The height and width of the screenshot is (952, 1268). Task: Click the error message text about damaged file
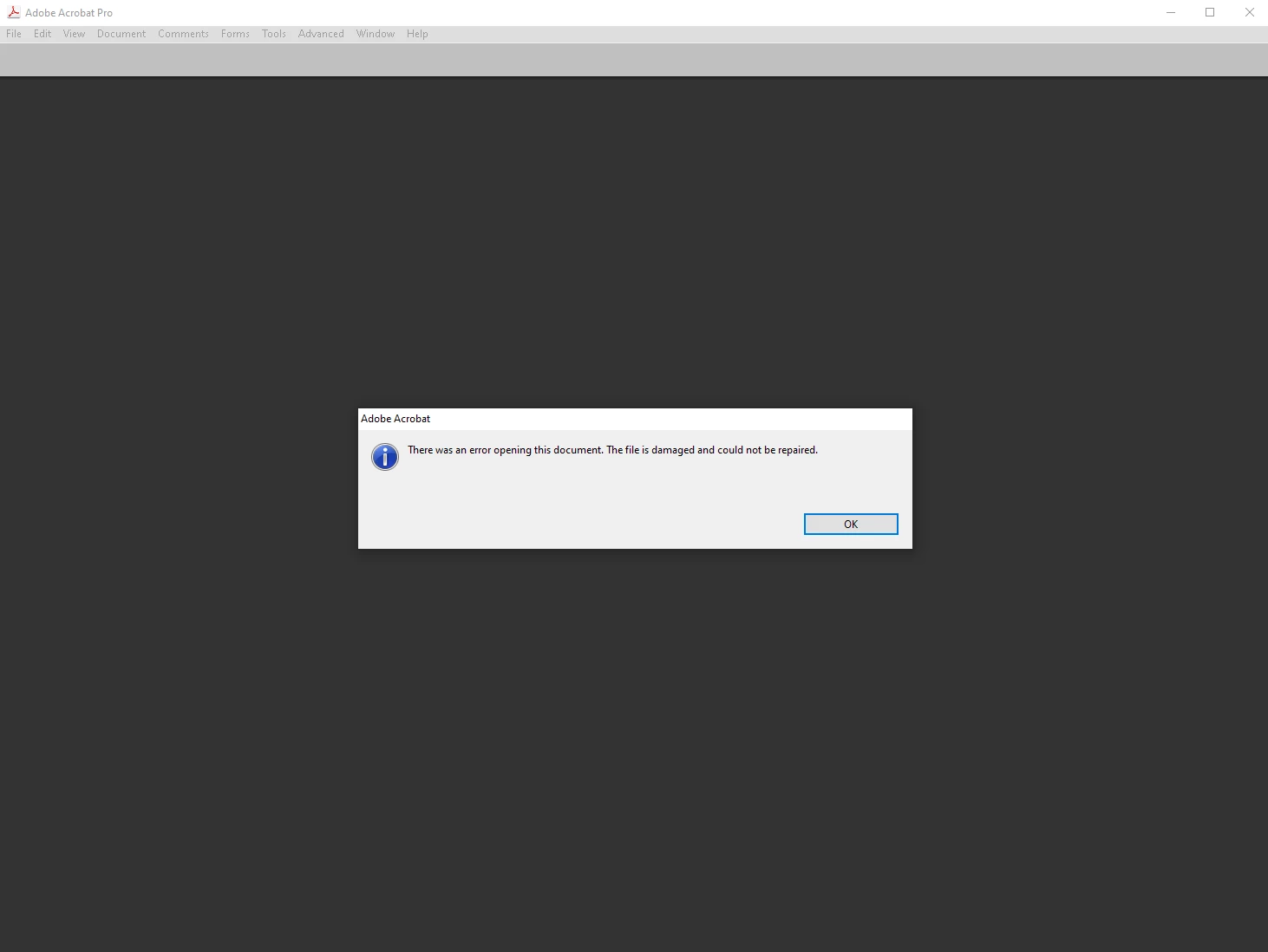pos(613,450)
